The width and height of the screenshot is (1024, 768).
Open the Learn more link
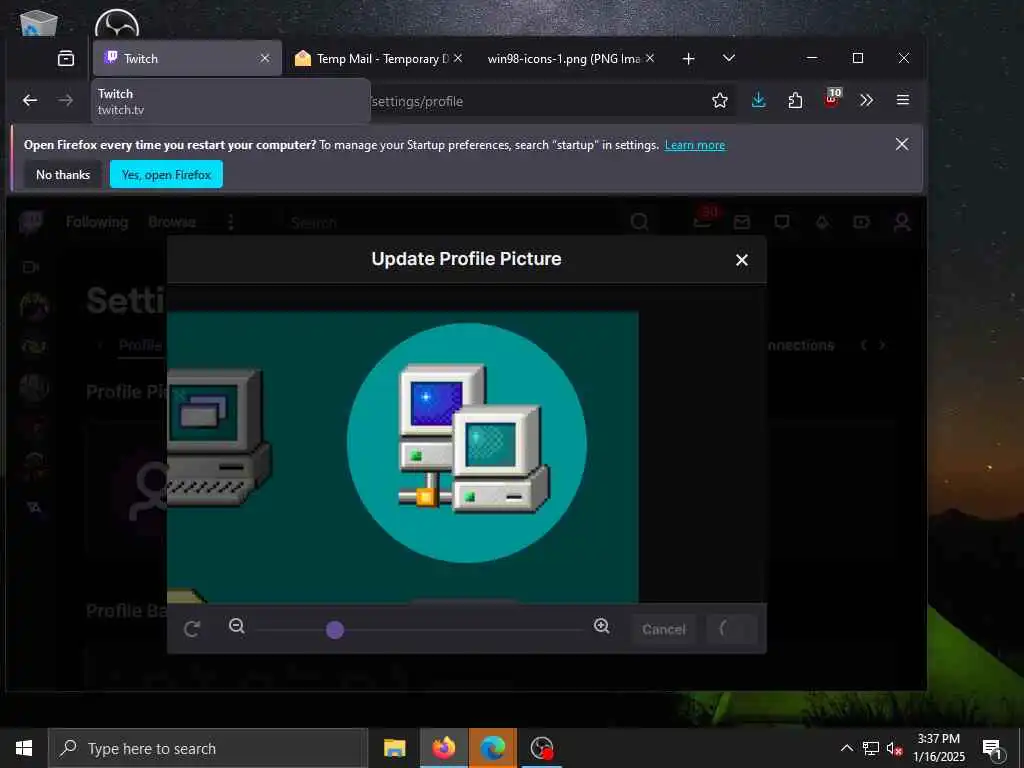pyautogui.click(x=694, y=145)
